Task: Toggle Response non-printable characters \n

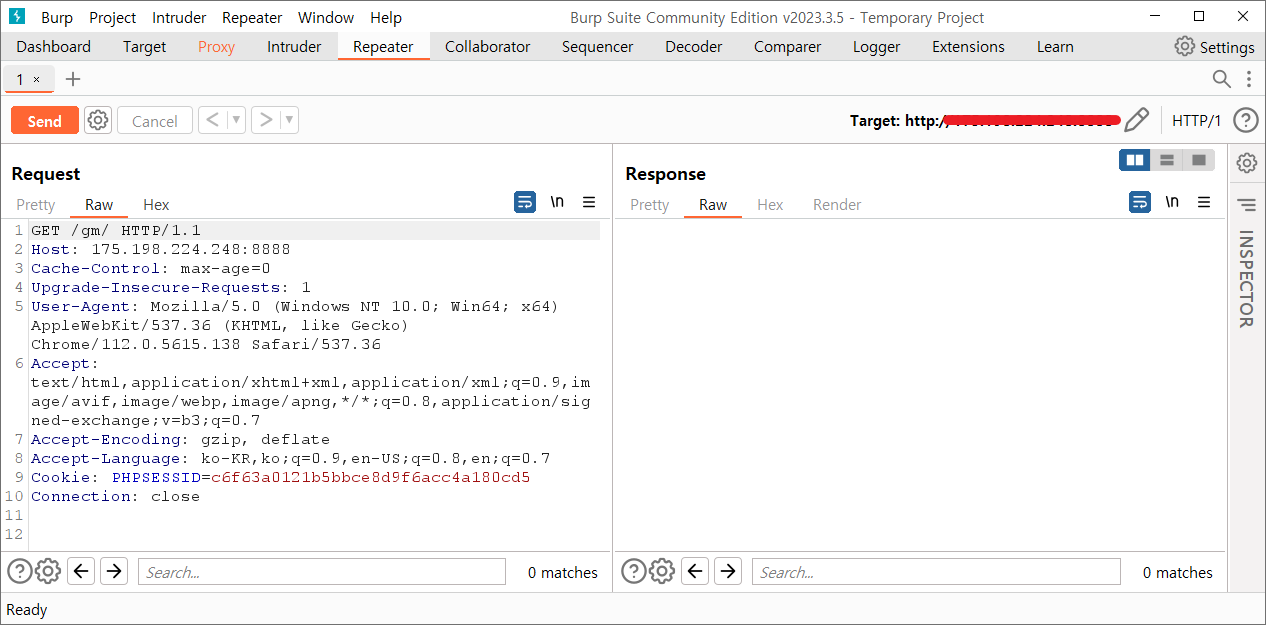Action: tap(1172, 202)
